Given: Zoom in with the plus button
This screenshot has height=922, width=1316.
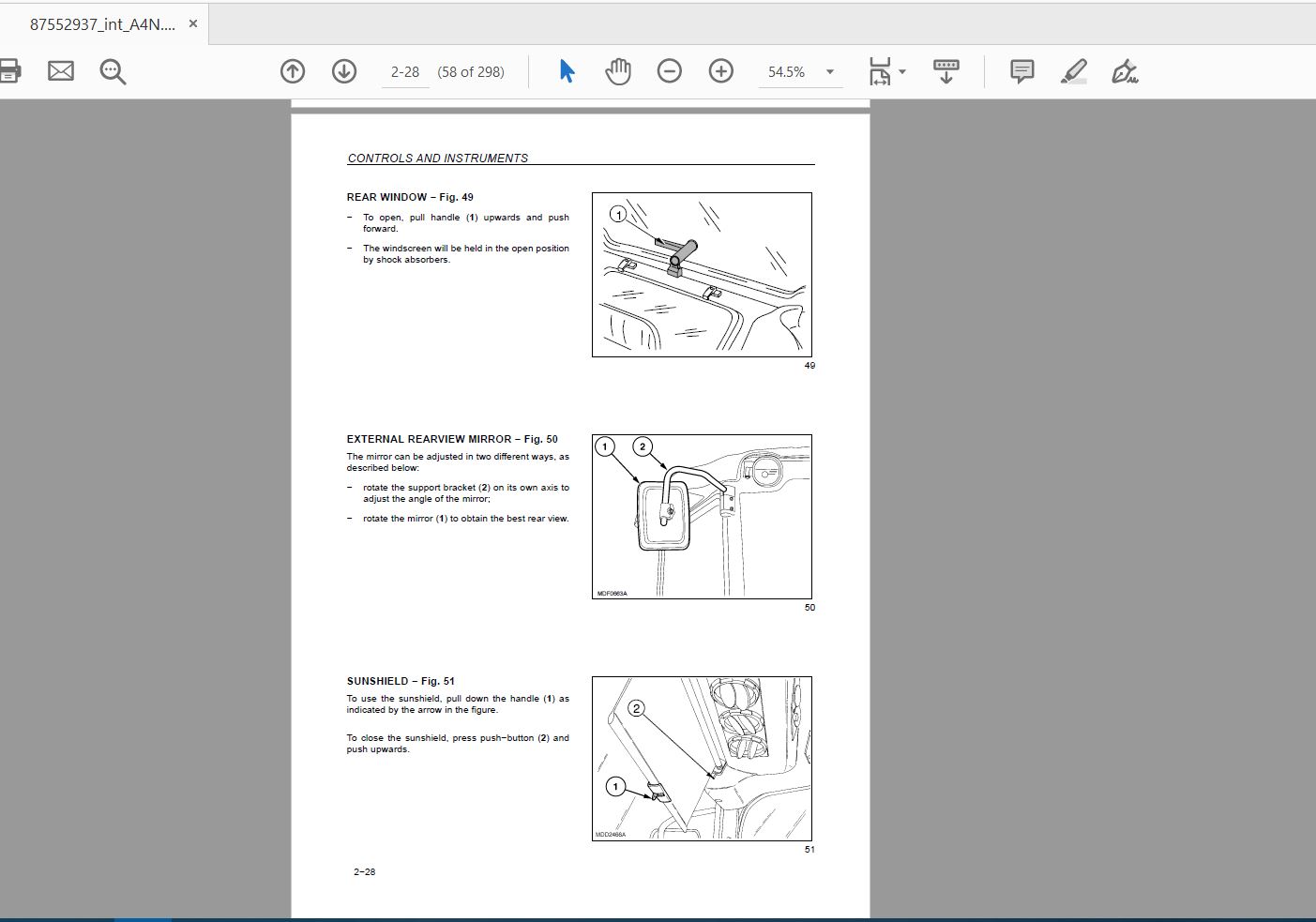Looking at the screenshot, I should point(720,71).
